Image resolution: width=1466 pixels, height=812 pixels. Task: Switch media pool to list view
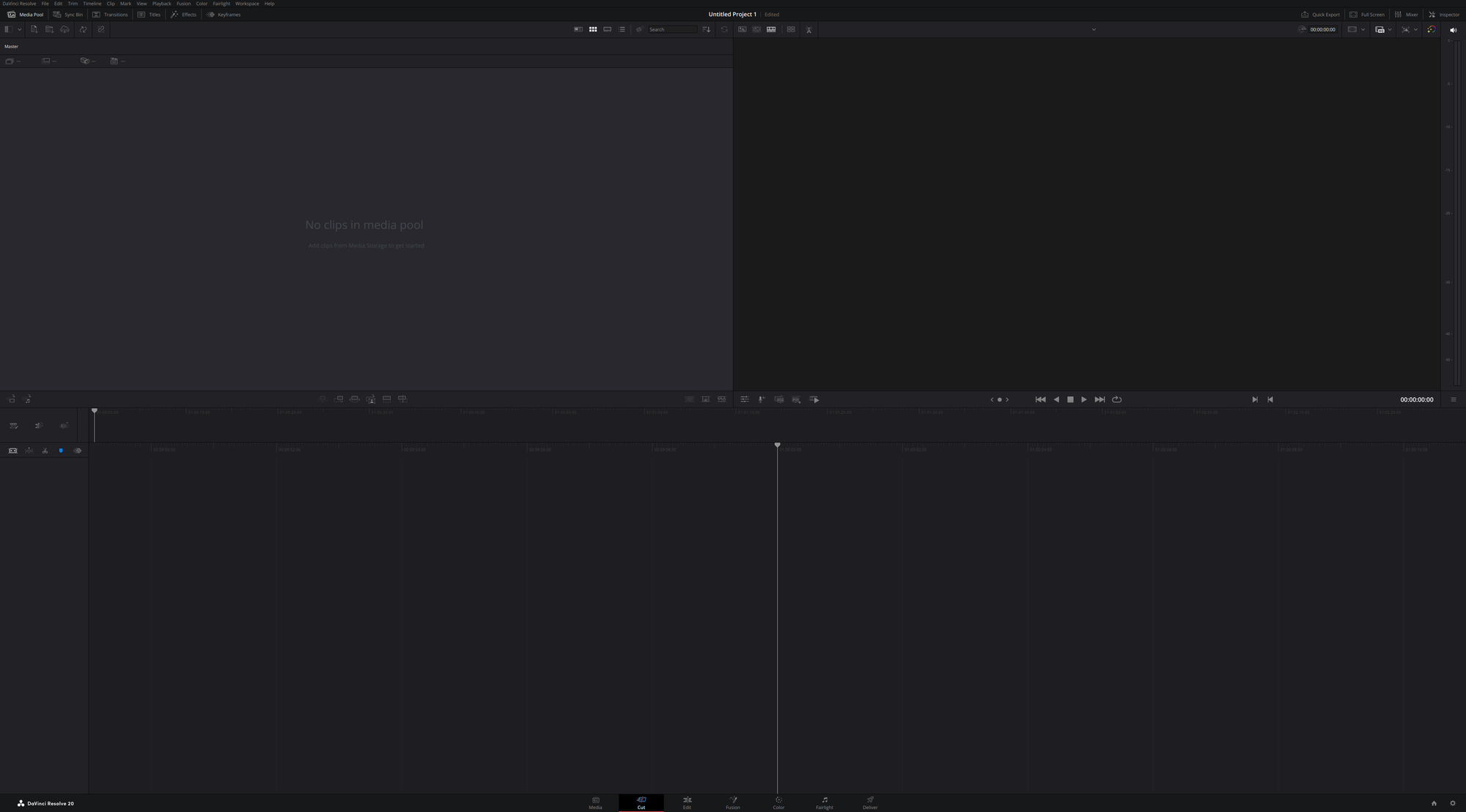pos(622,29)
